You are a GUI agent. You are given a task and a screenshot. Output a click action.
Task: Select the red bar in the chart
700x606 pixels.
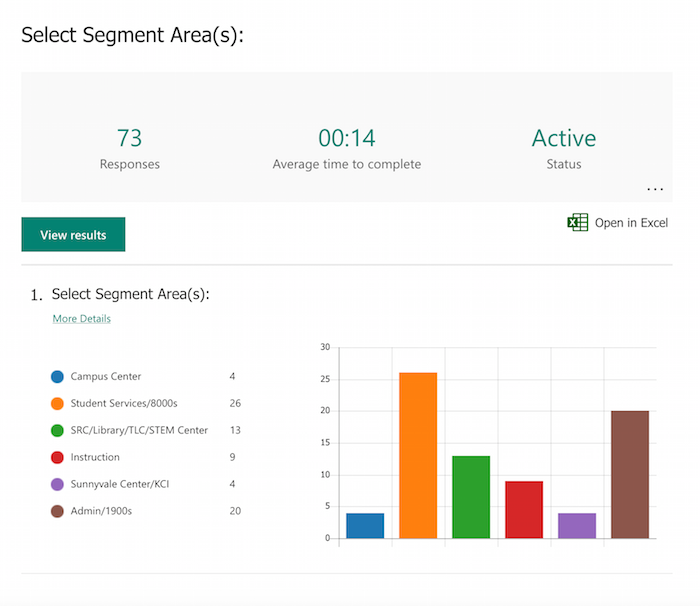524,509
